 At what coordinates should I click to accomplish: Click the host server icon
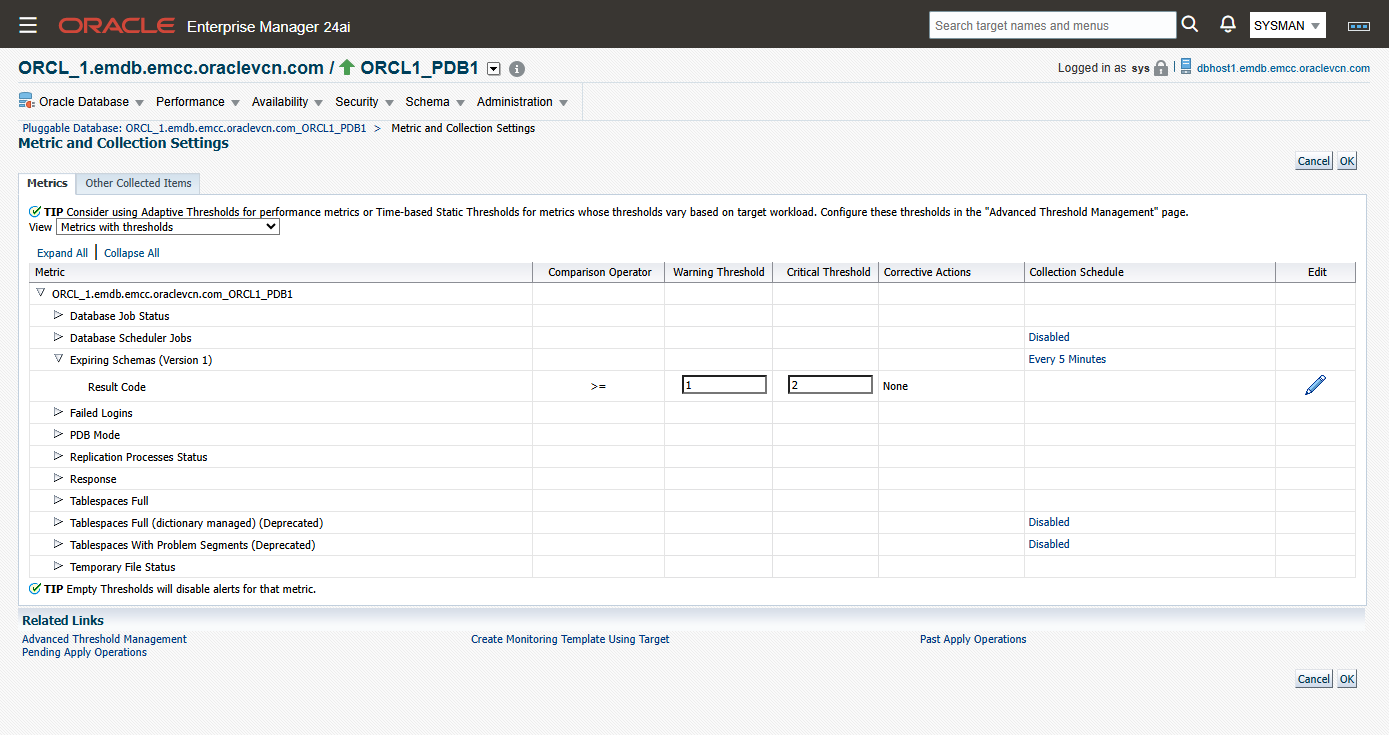(1186, 67)
